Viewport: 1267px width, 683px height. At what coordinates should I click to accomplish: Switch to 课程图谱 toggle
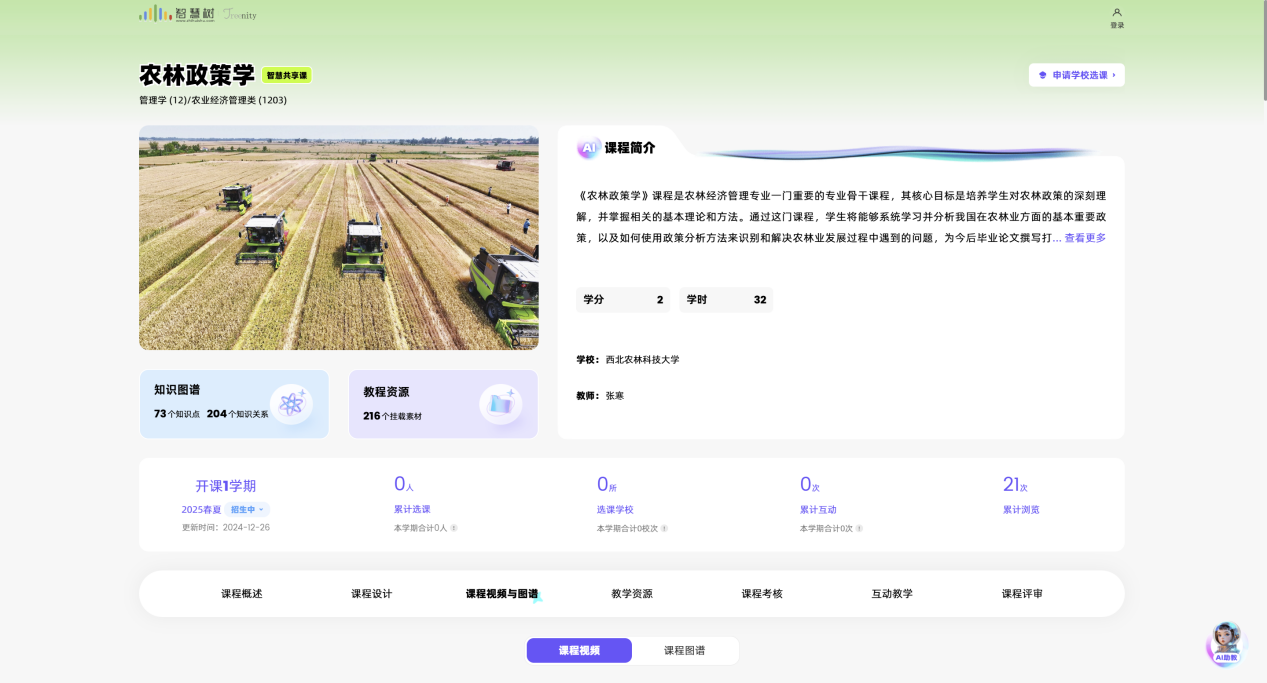pos(685,650)
